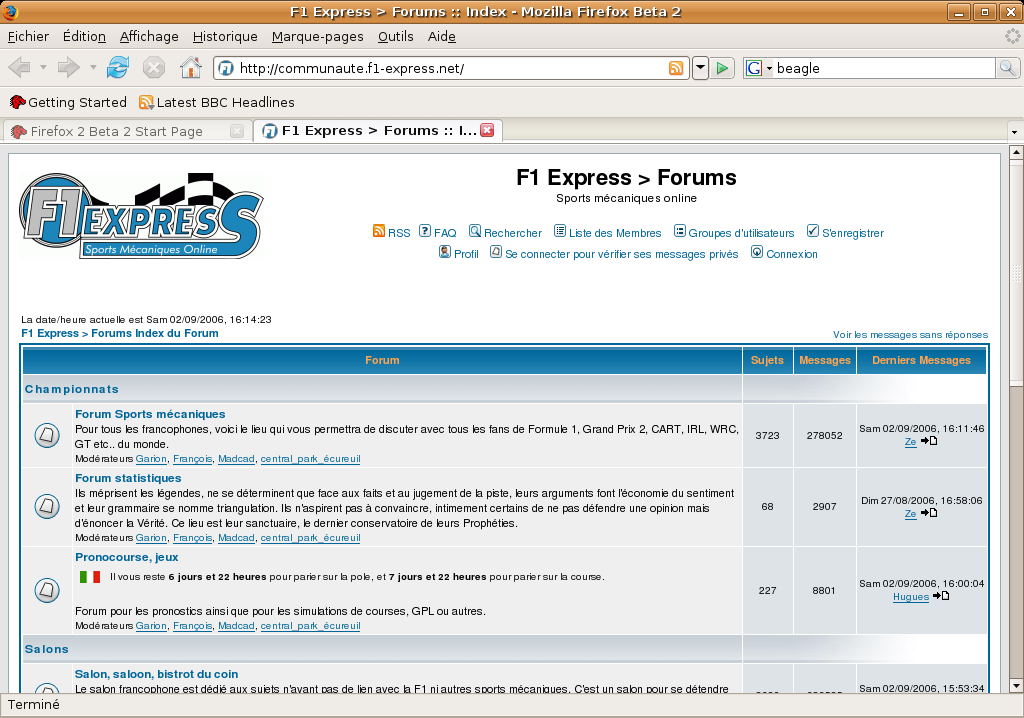
Task: Open Rechercher search page
Action: click(x=505, y=233)
